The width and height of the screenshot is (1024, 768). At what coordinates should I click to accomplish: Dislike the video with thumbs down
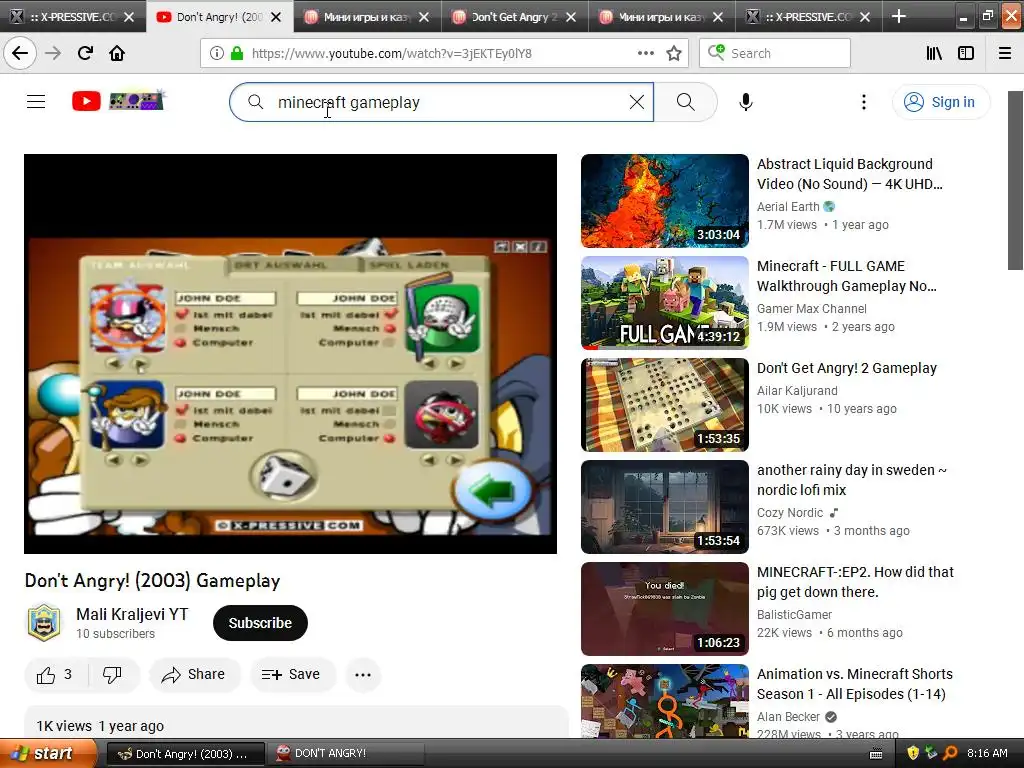coord(112,675)
